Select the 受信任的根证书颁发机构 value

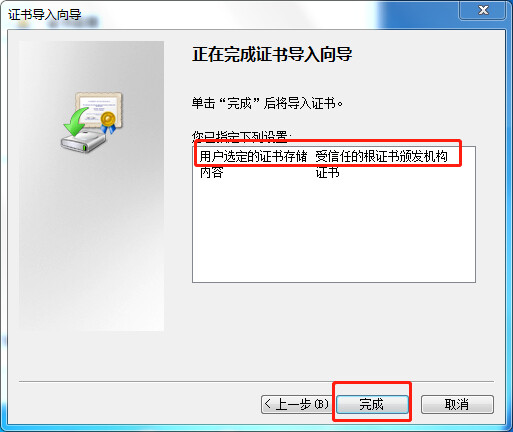coord(381,156)
